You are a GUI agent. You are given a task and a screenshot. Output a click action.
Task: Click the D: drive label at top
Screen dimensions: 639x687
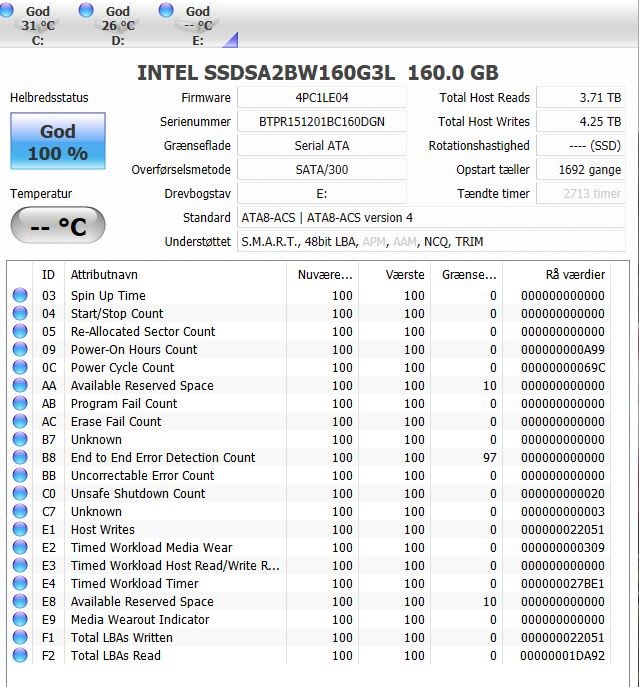coord(118,41)
